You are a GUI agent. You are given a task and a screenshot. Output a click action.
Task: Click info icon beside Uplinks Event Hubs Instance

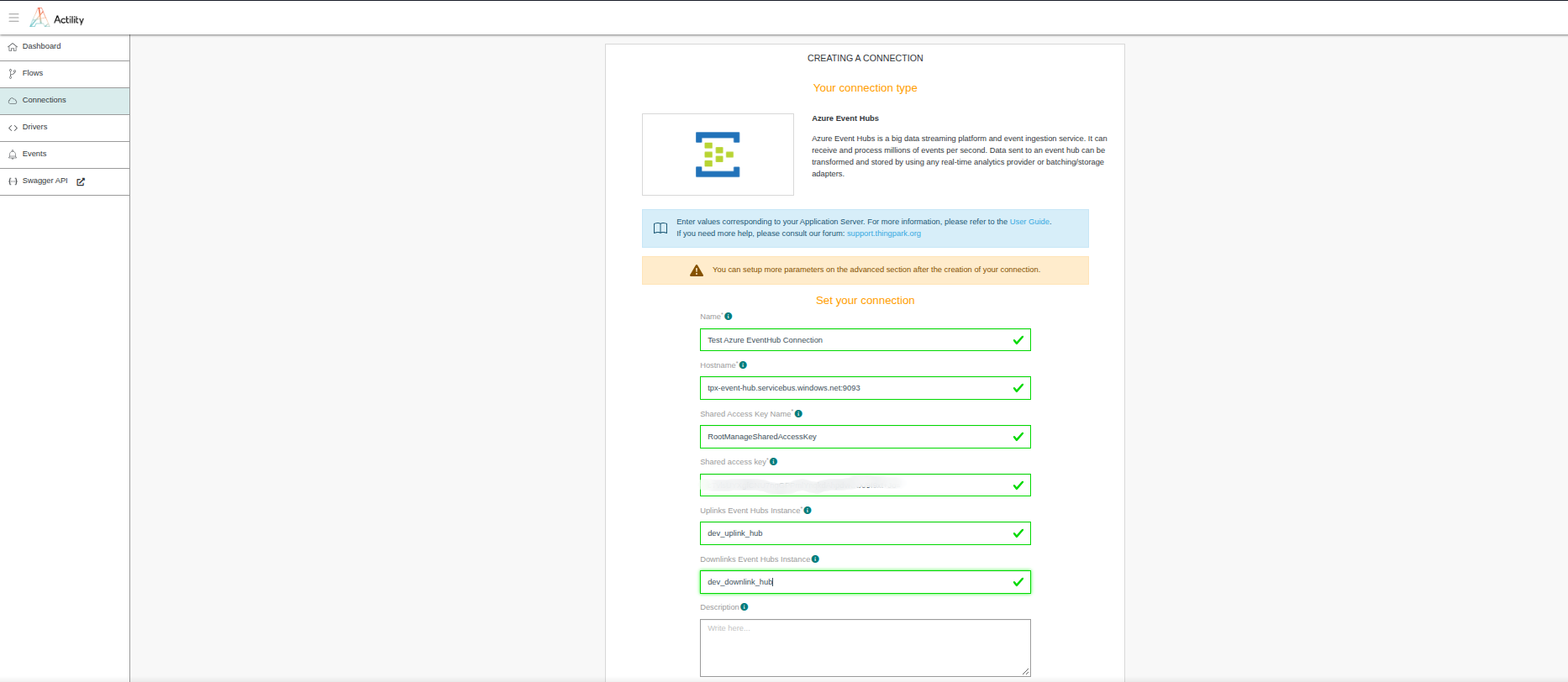point(808,511)
